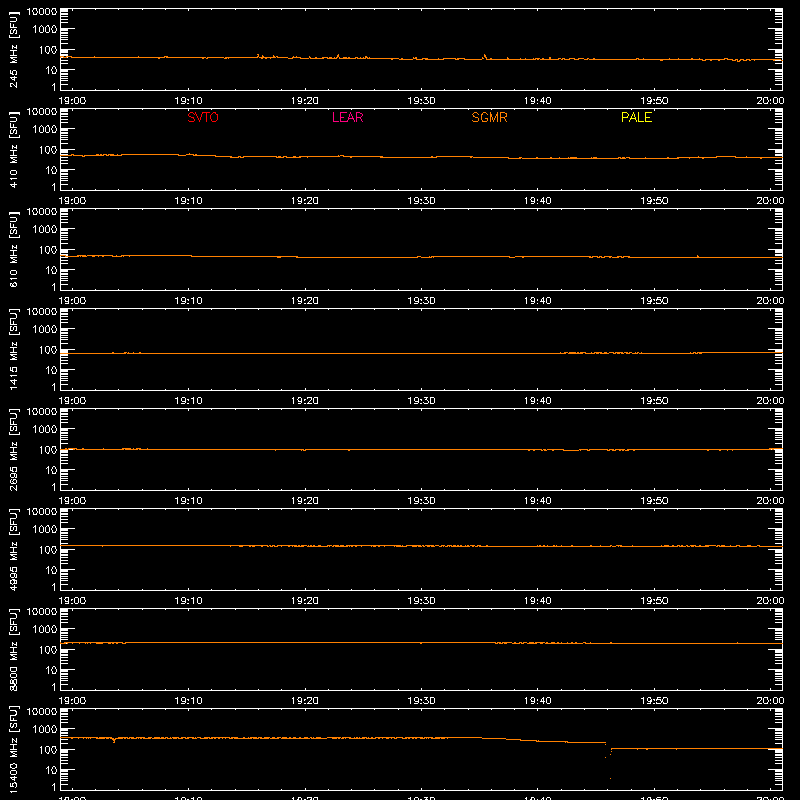Click the magenta LEAR station label
This screenshot has height=800, width=800.
[347, 117]
